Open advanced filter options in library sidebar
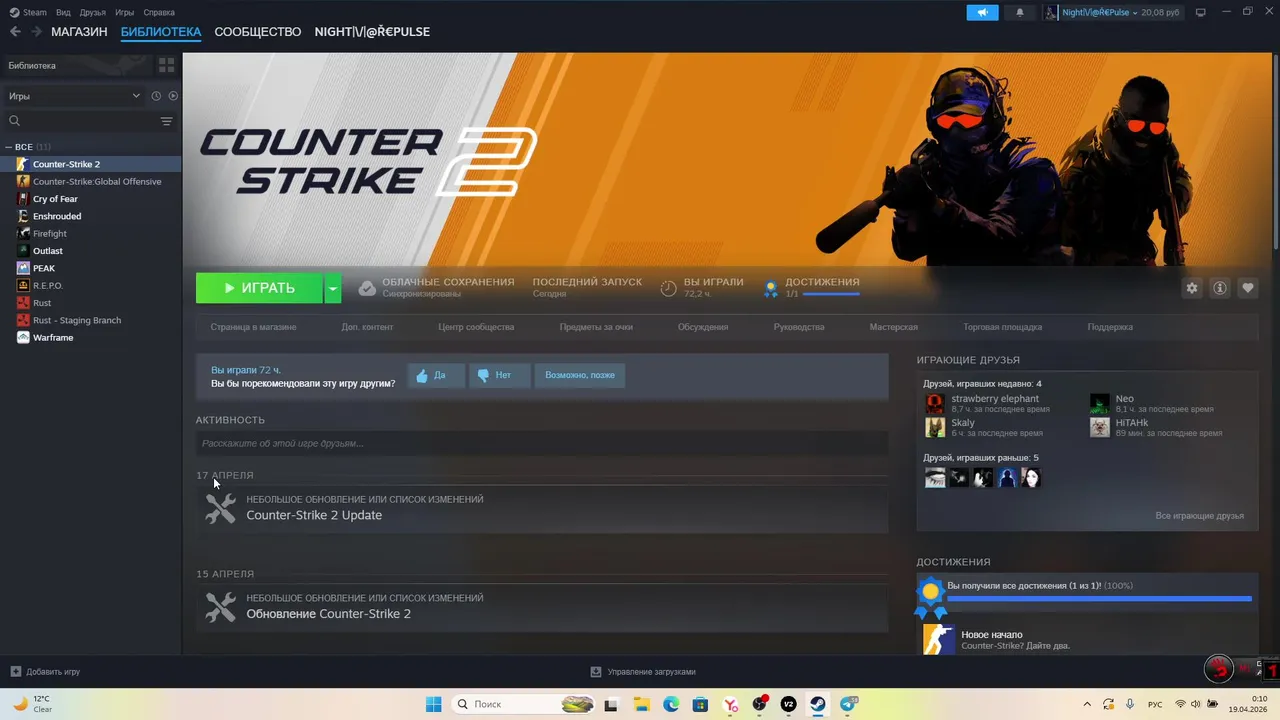This screenshot has height=720, width=1280. pyautogui.click(x=166, y=121)
